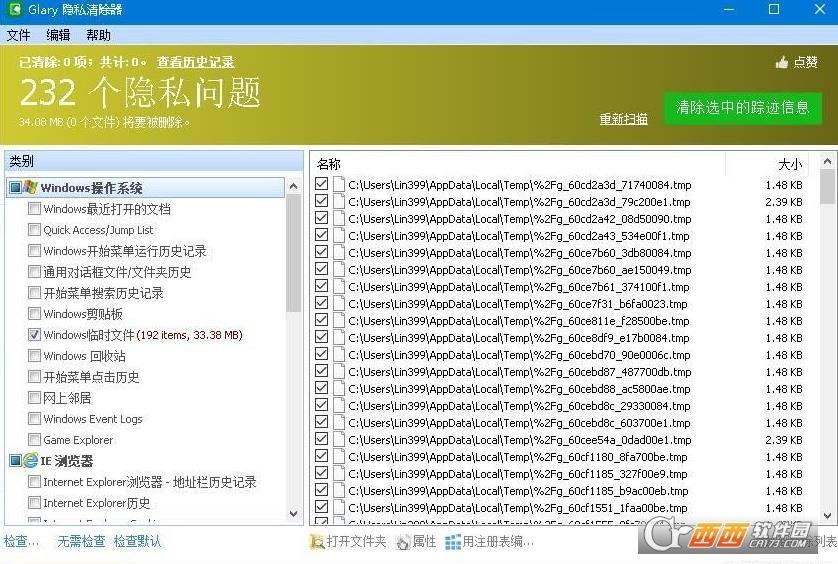Check Windows Event Logs option
This screenshot has height=564, width=838.
pyautogui.click(x=34, y=419)
